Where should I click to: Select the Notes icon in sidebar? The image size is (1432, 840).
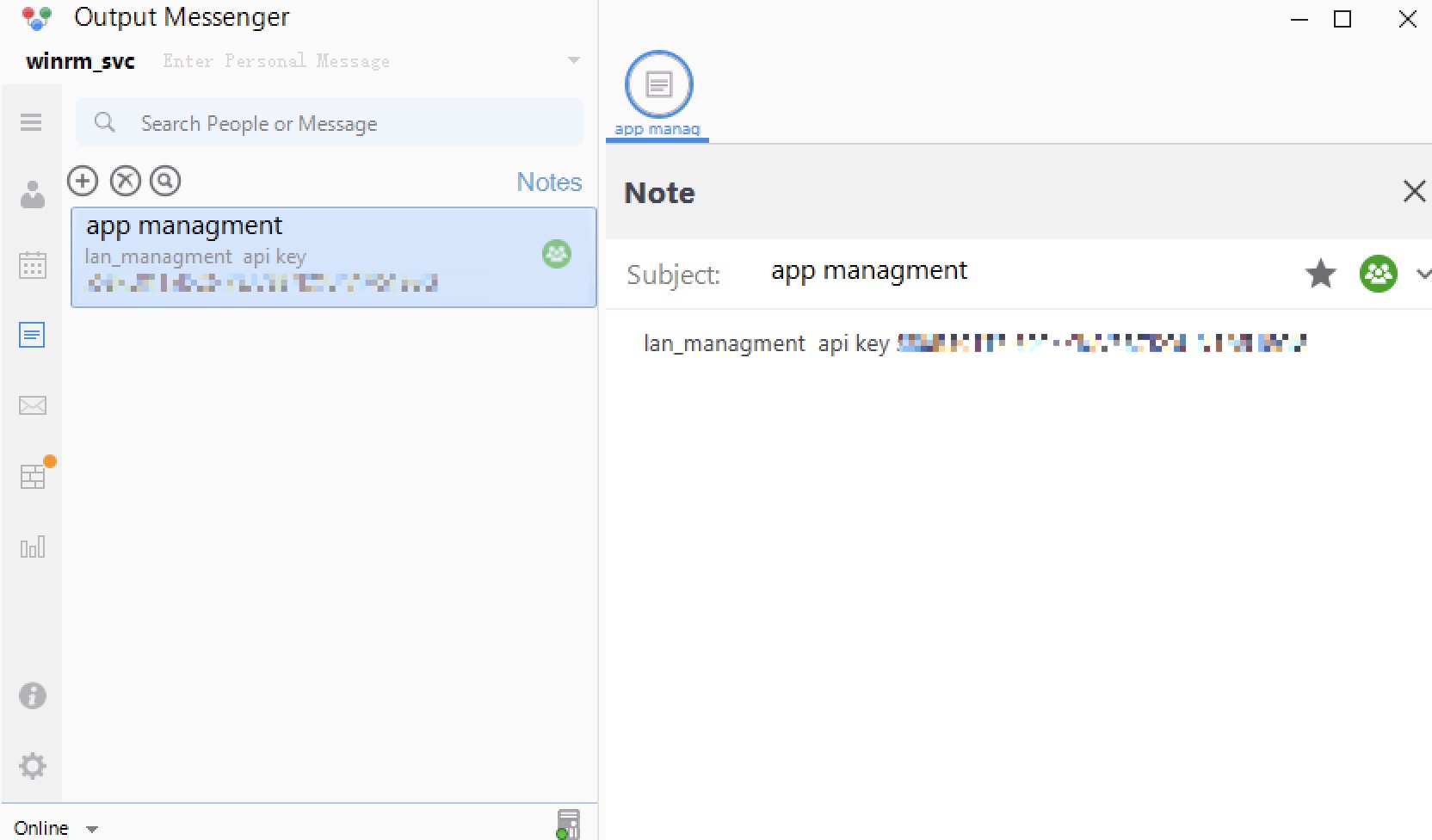[x=32, y=335]
